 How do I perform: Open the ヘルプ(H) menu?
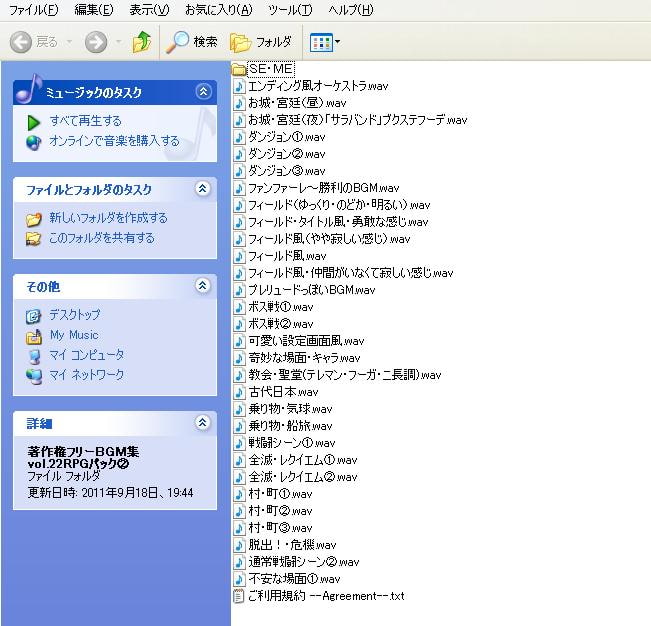tap(351, 10)
